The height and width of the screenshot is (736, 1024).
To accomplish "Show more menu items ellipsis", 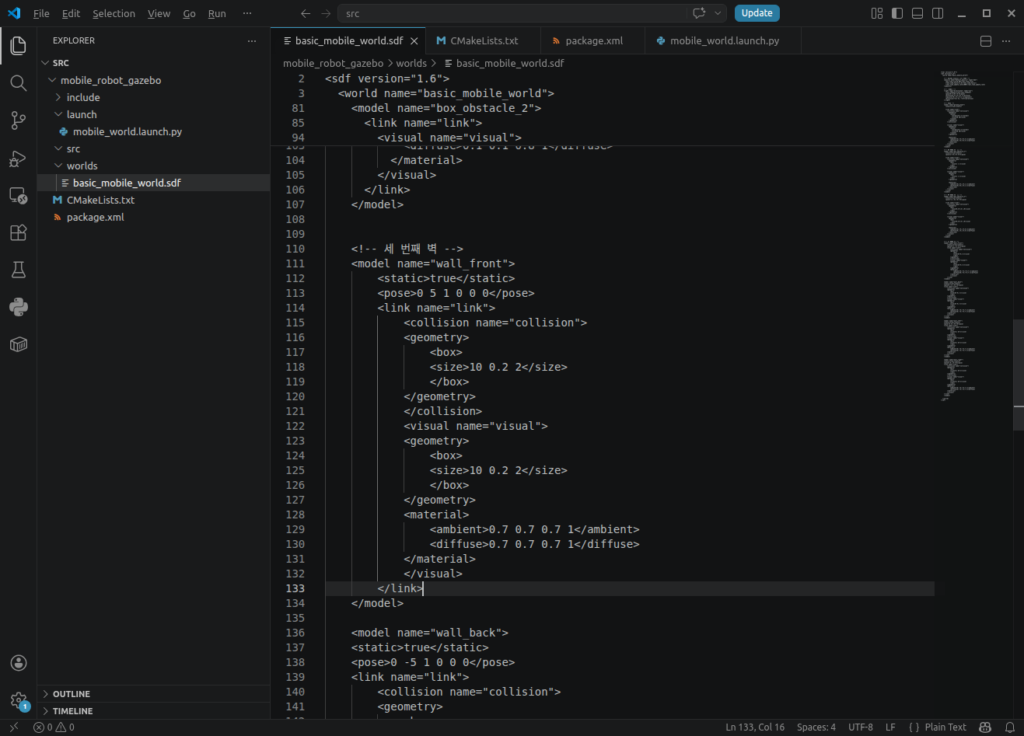I will tap(247, 13).
